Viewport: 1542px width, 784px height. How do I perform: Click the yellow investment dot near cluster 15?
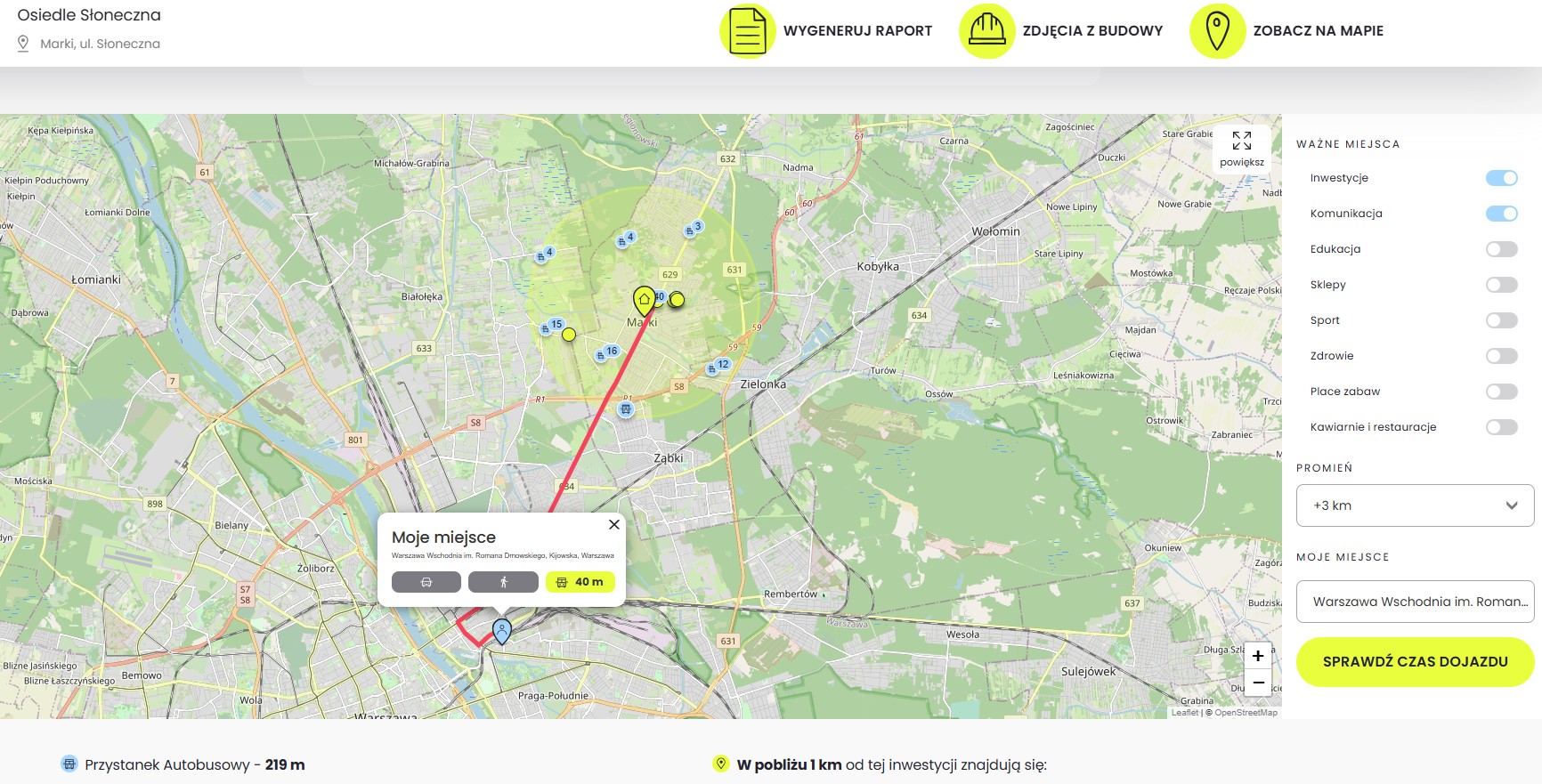tap(569, 335)
